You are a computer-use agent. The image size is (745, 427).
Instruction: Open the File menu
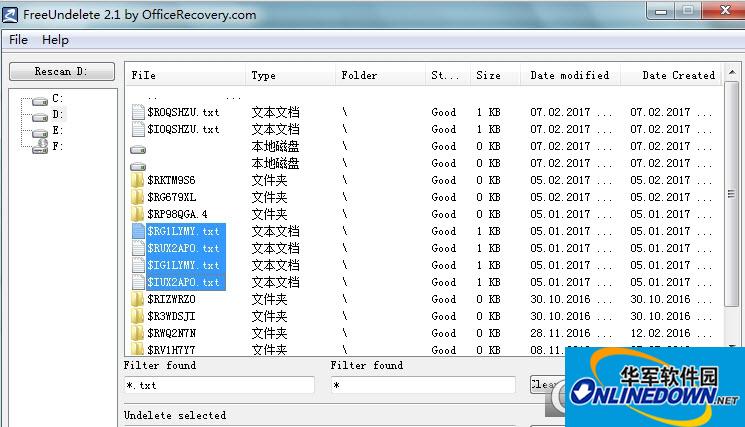click(x=18, y=40)
